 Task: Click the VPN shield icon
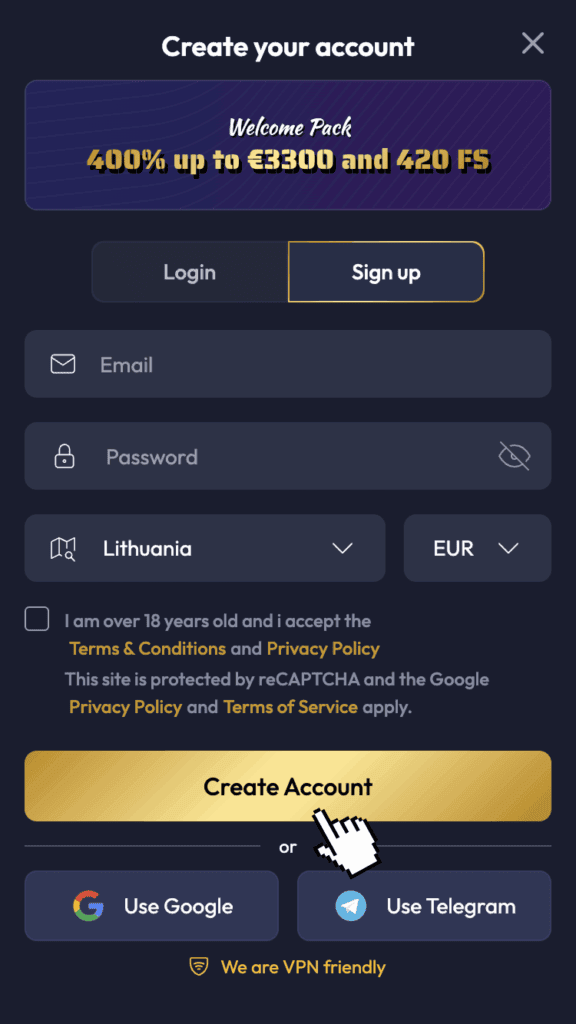(x=199, y=967)
